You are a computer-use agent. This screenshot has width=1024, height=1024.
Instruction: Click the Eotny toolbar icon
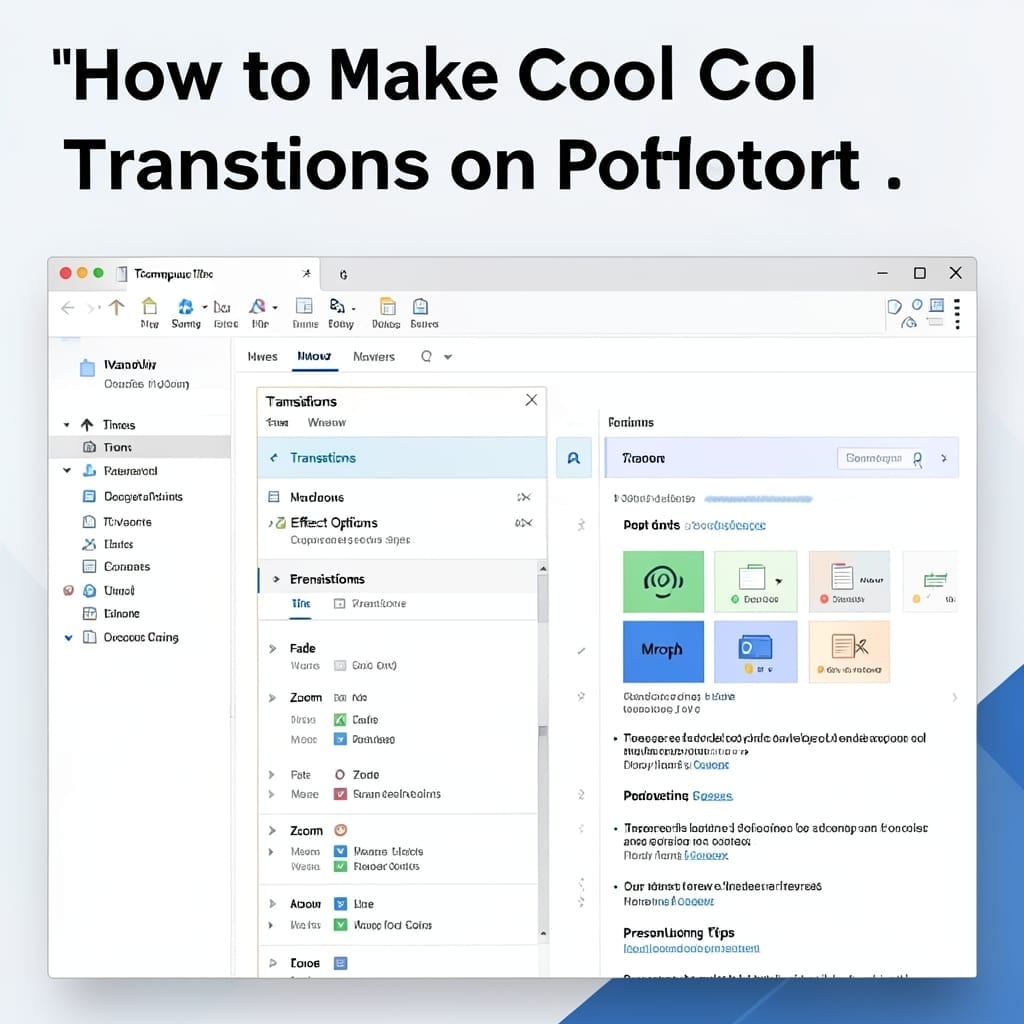337,306
